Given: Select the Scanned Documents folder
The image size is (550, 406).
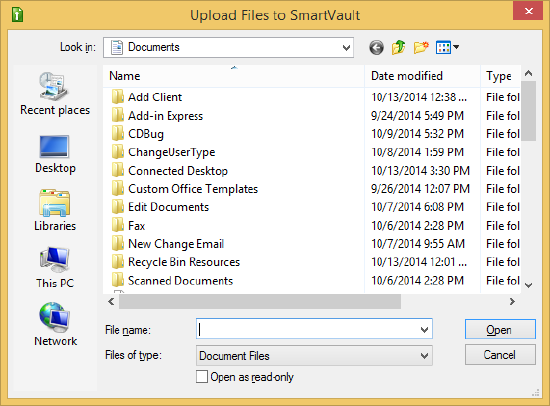Looking at the screenshot, I should [172, 281].
